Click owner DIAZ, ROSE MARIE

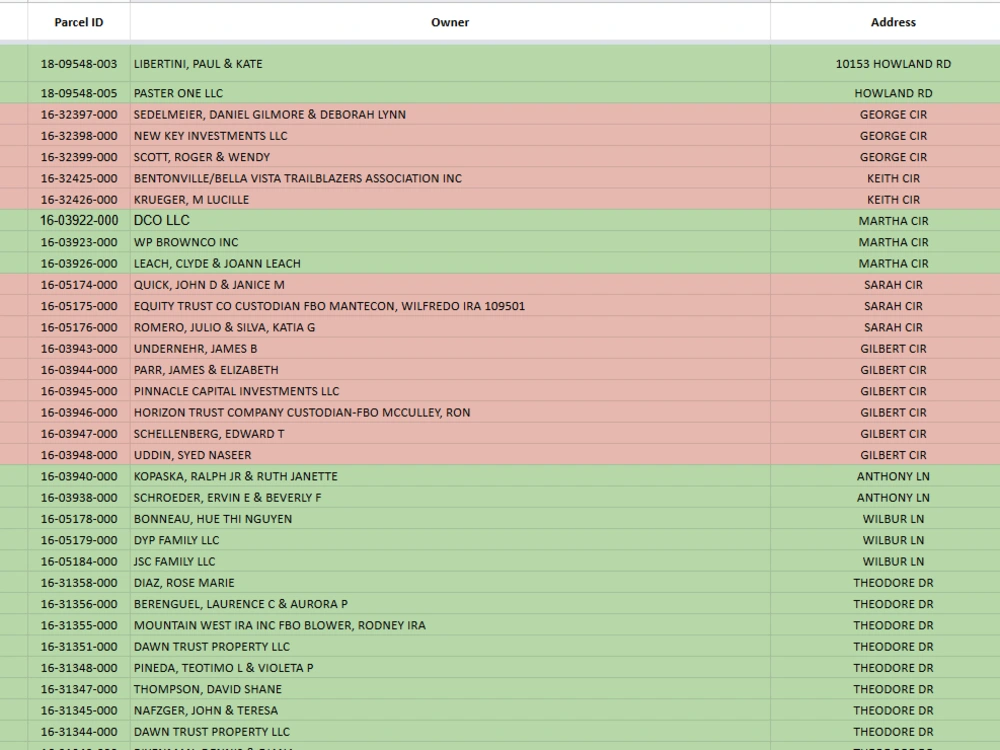(x=450, y=583)
